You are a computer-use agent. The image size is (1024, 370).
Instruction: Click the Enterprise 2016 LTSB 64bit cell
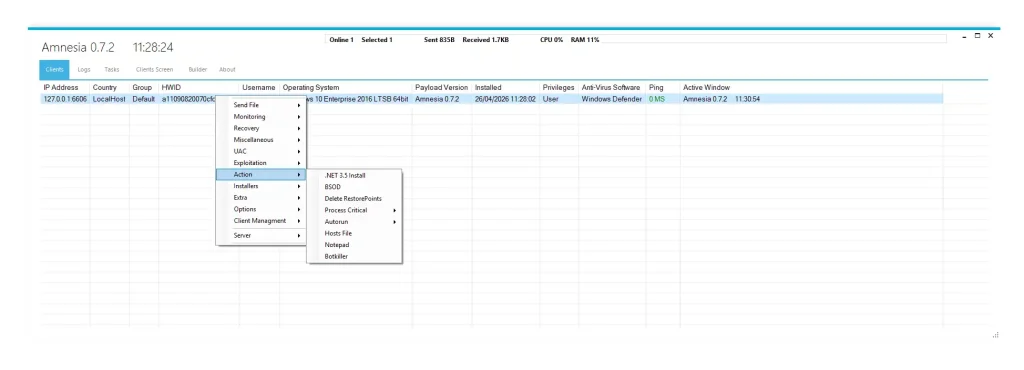(359, 99)
